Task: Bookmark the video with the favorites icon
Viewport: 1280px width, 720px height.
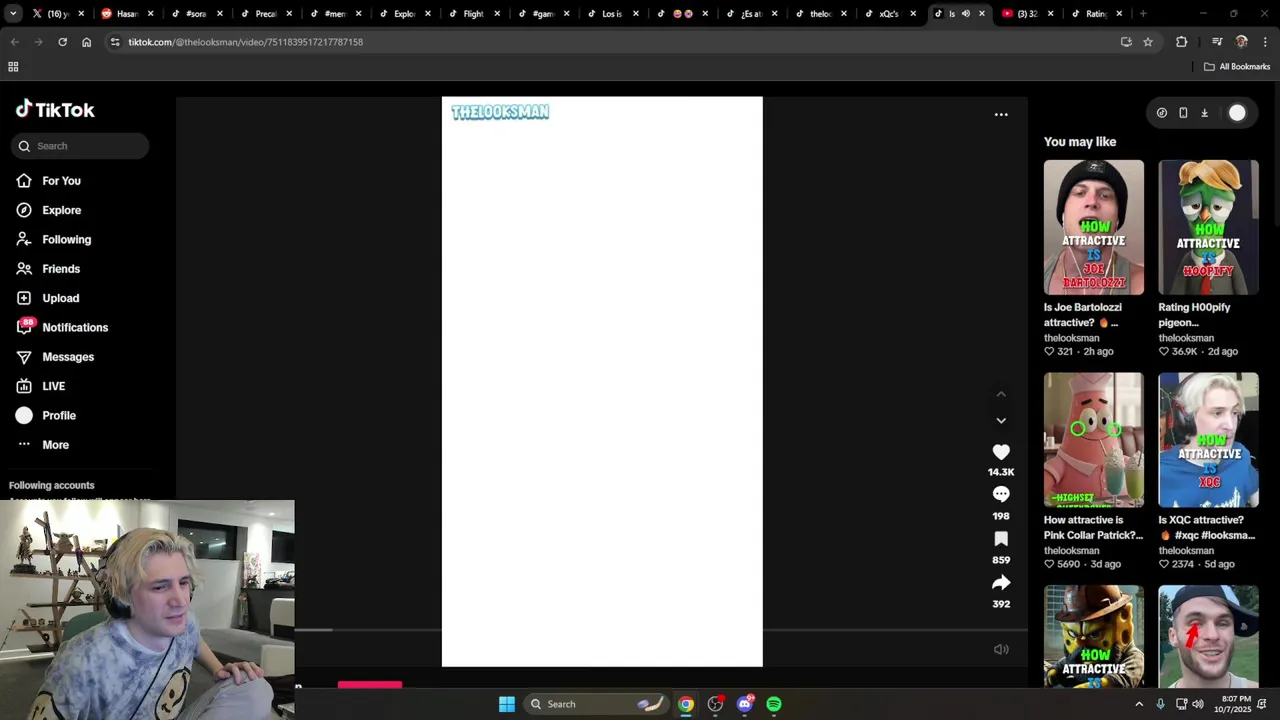Action: [x=1001, y=539]
